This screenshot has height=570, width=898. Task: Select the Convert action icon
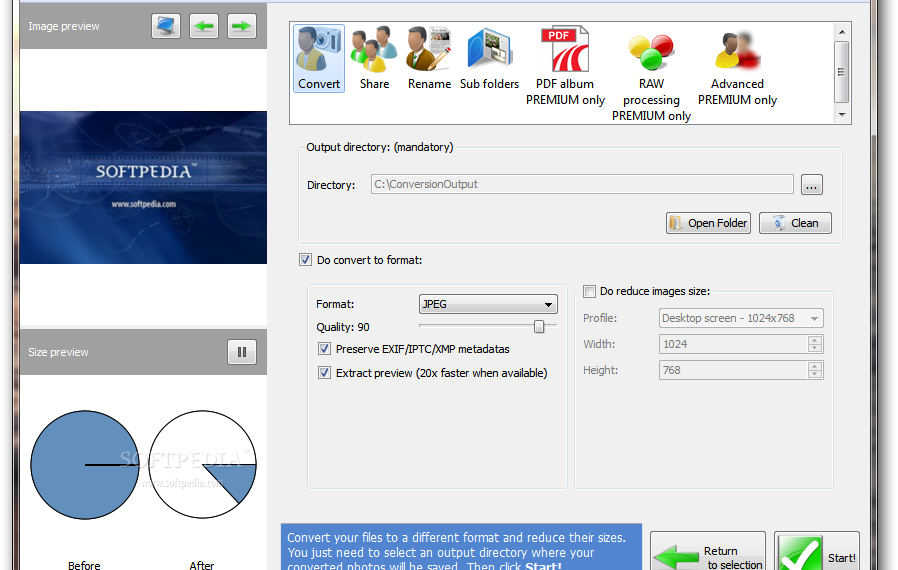pos(319,58)
